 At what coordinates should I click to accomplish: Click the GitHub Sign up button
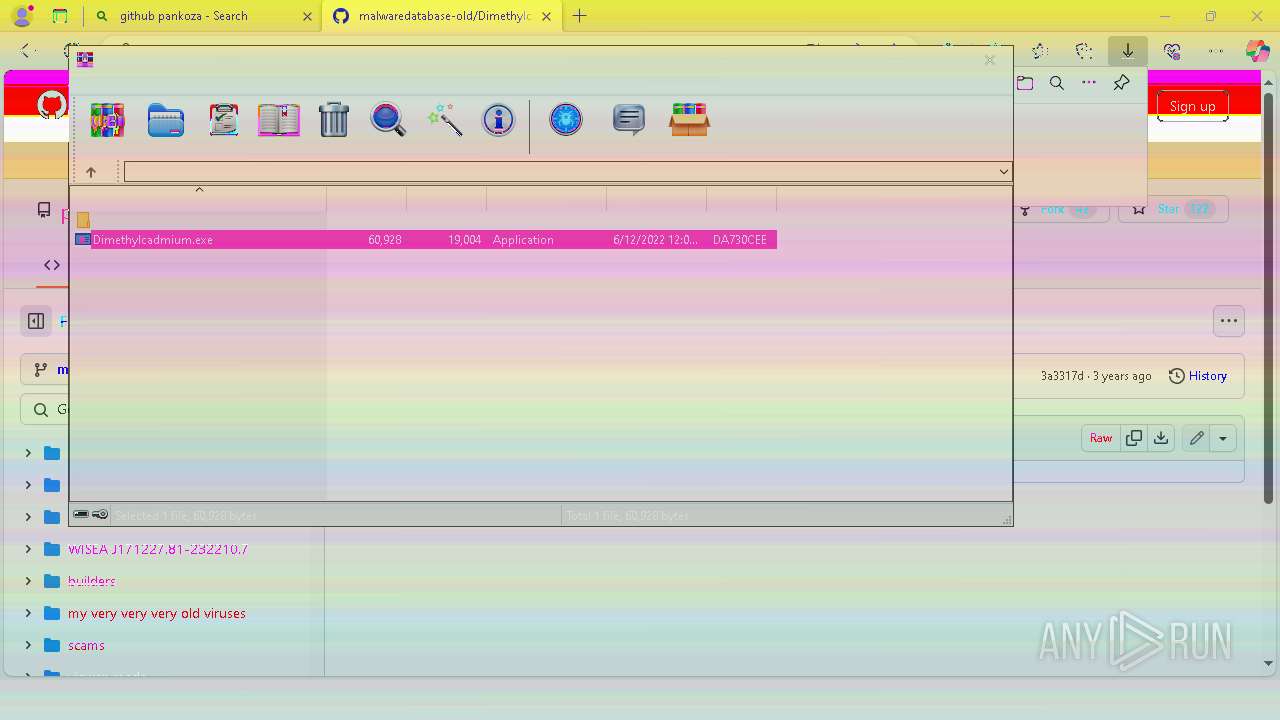click(1193, 106)
